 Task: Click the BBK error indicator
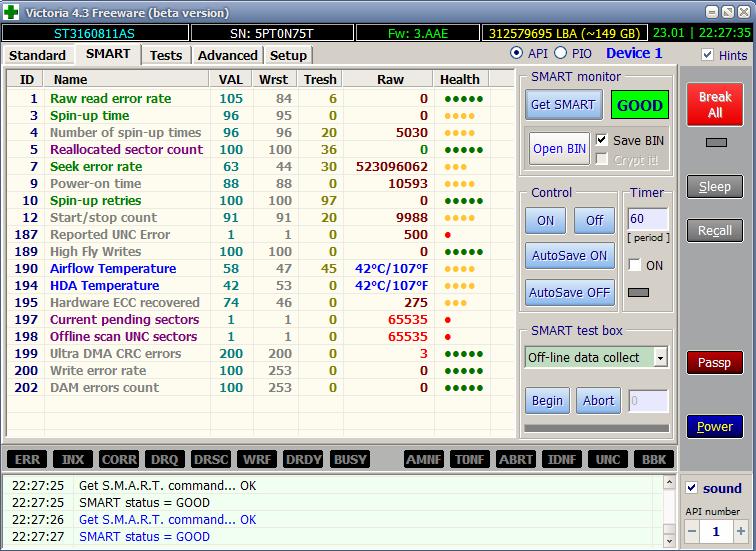pos(654,459)
